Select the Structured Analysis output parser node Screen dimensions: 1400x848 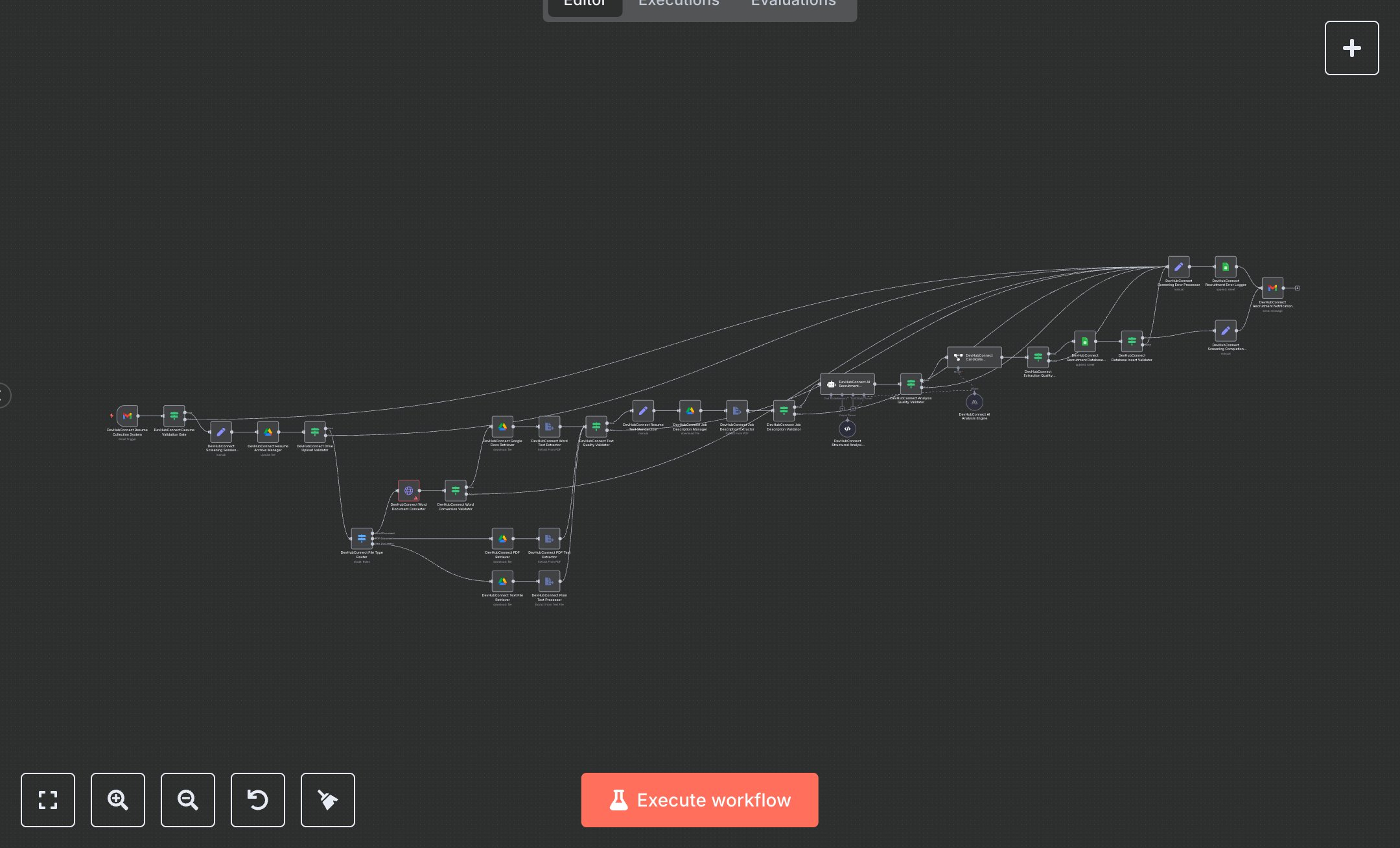847,429
